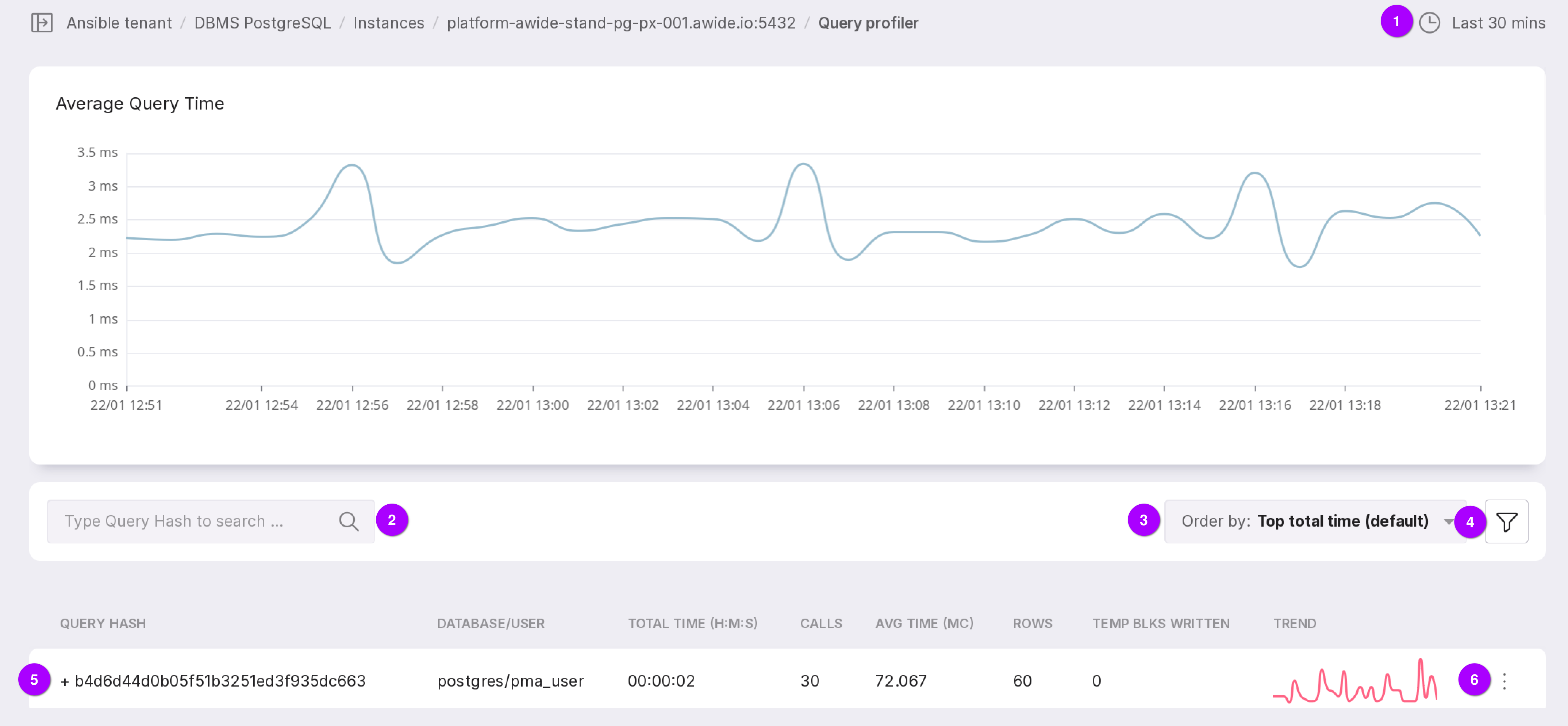Click the Avg Time column header
Viewport: 1568px width, 726px height.
923,624
